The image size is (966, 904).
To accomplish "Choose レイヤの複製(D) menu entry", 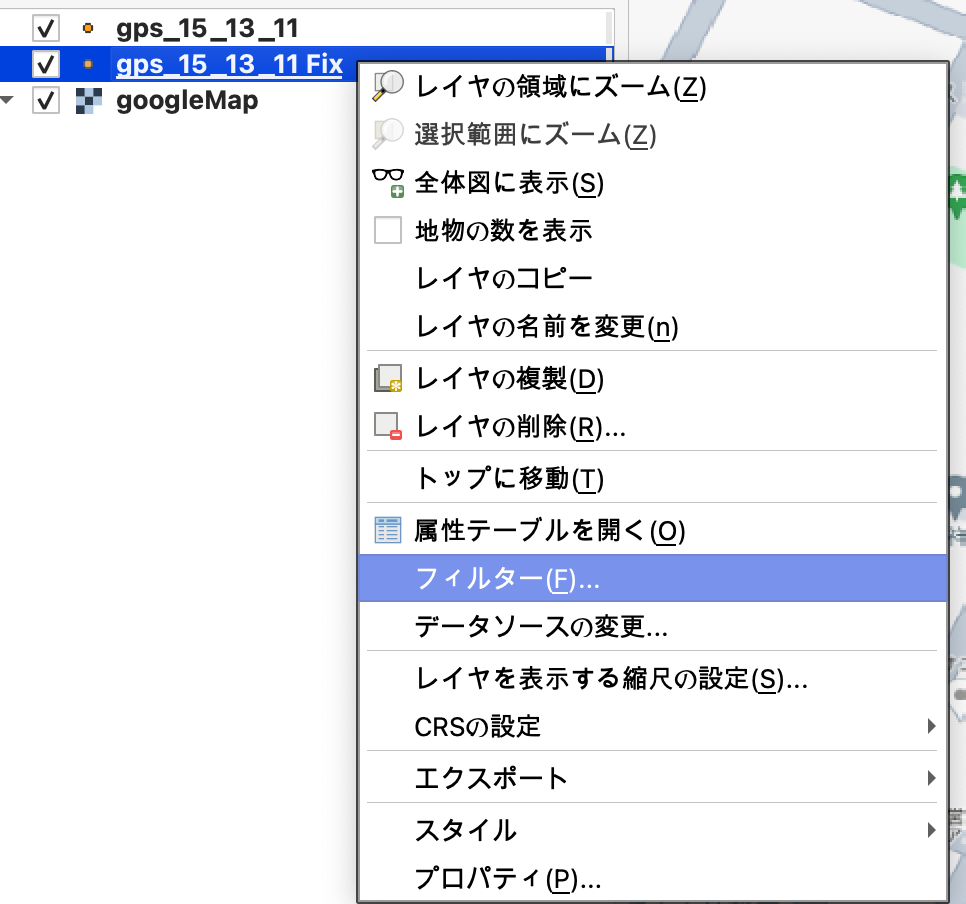I will [653, 378].
